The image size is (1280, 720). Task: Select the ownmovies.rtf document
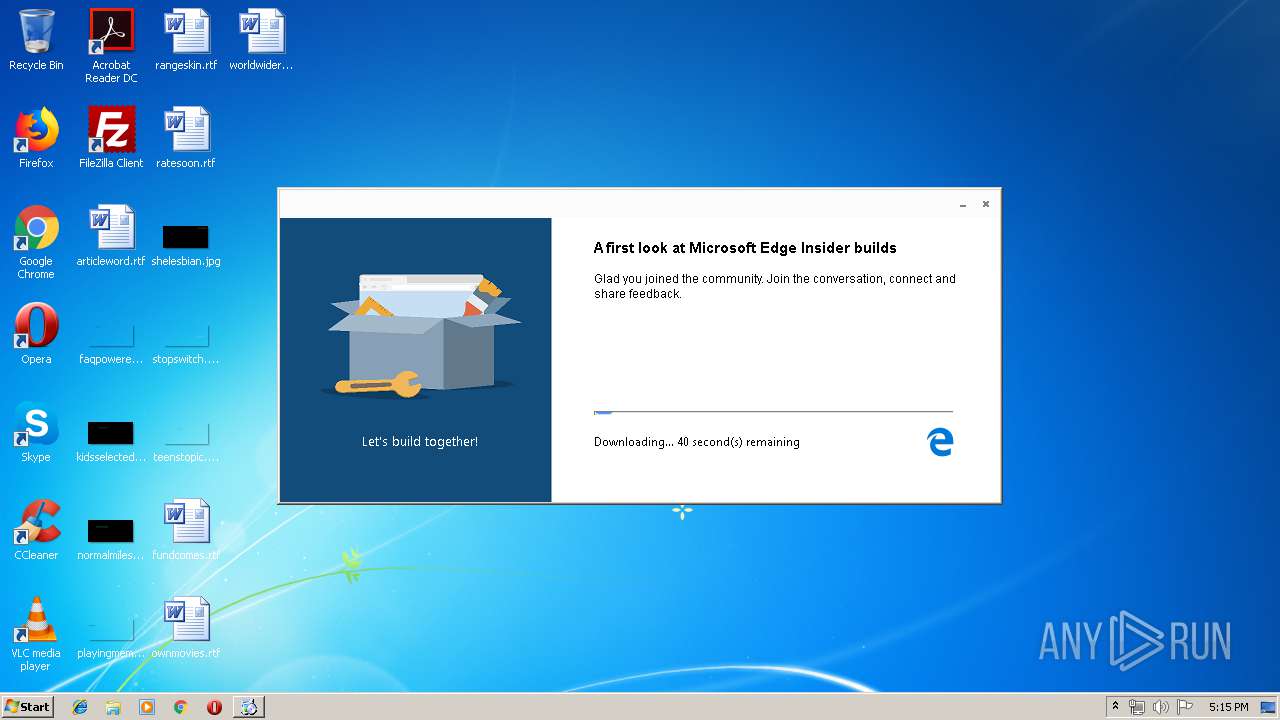(x=186, y=628)
